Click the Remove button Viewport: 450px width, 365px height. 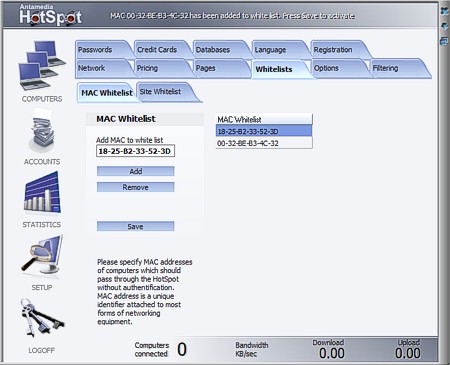tap(135, 187)
